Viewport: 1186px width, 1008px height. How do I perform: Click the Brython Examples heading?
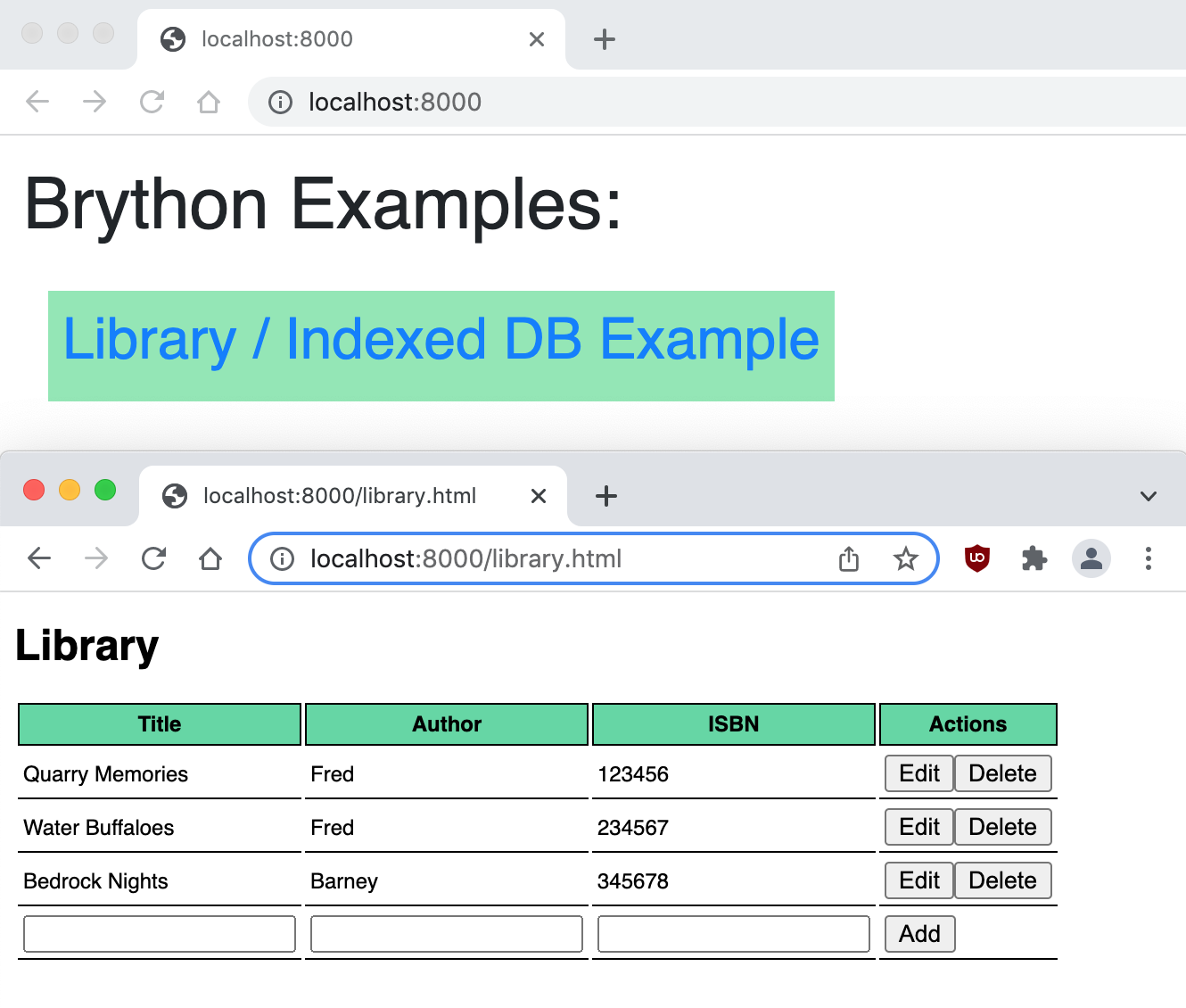(323, 205)
